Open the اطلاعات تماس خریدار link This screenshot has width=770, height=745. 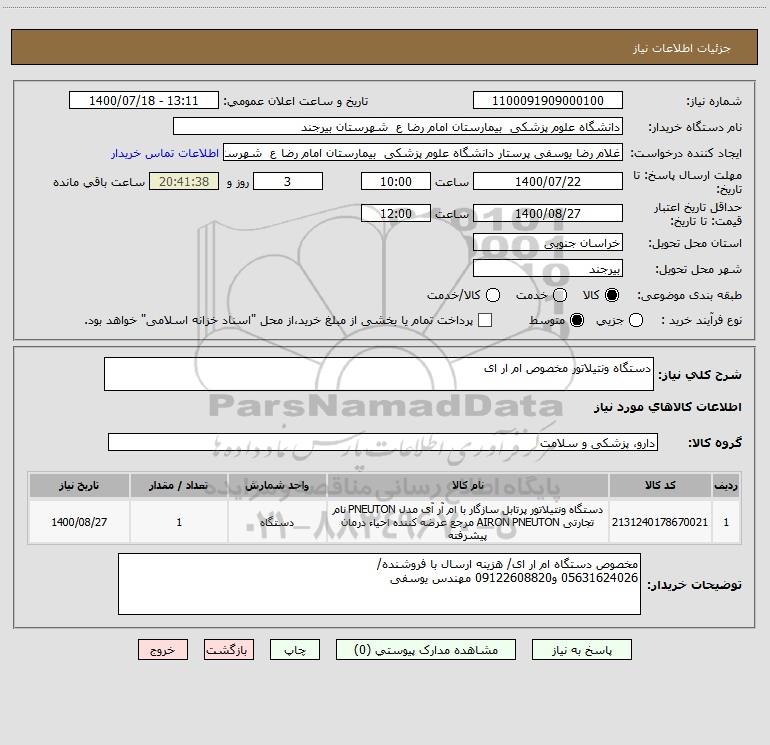click(165, 153)
